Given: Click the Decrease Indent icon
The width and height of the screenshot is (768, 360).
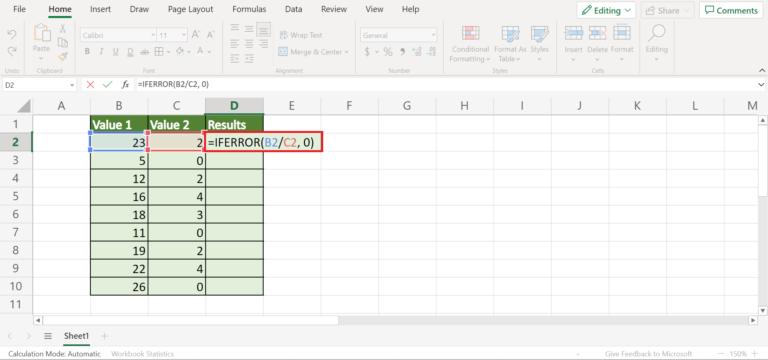Looking at the screenshot, I should click(235, 58).
